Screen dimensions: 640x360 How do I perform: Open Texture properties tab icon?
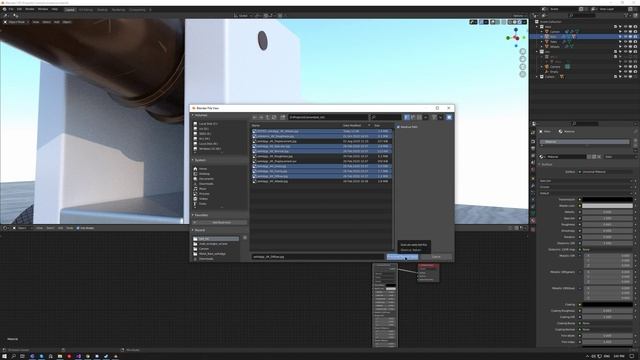point(533,229)
